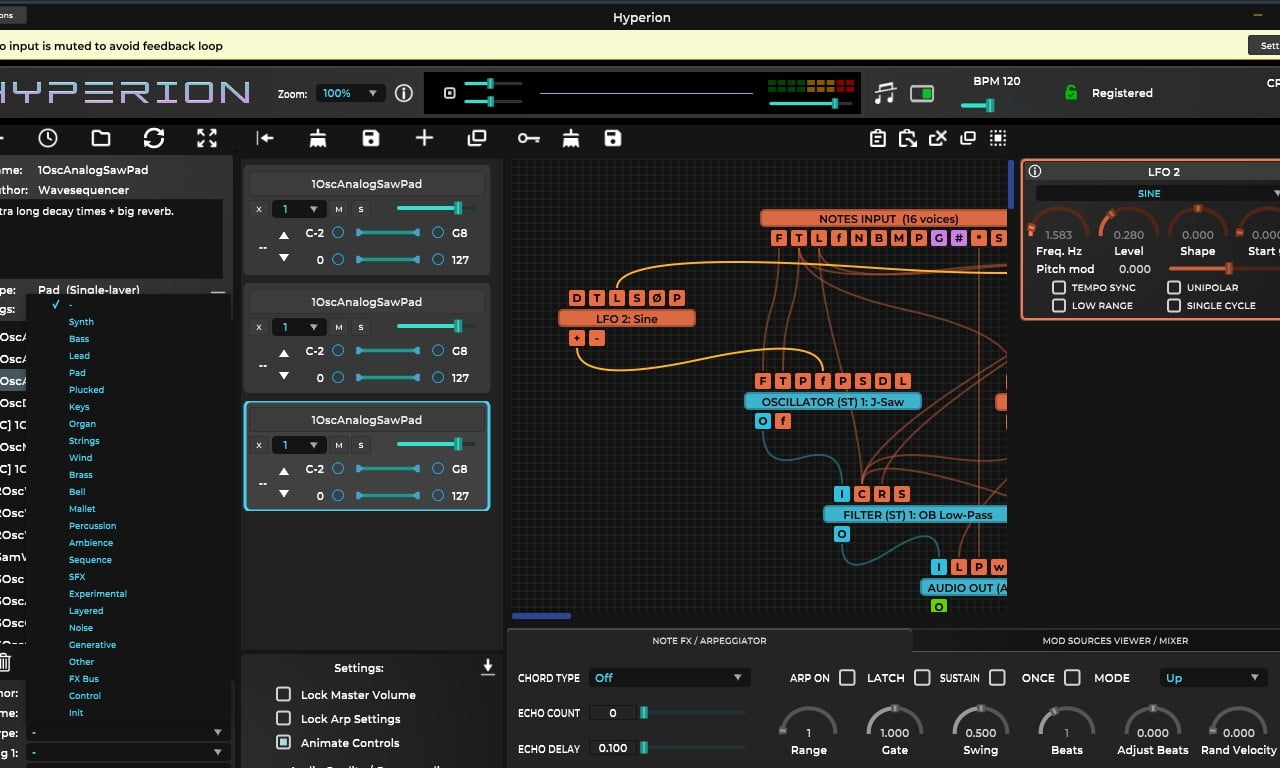Click the paste clipboard icon above patch editor

click(908, 138)
